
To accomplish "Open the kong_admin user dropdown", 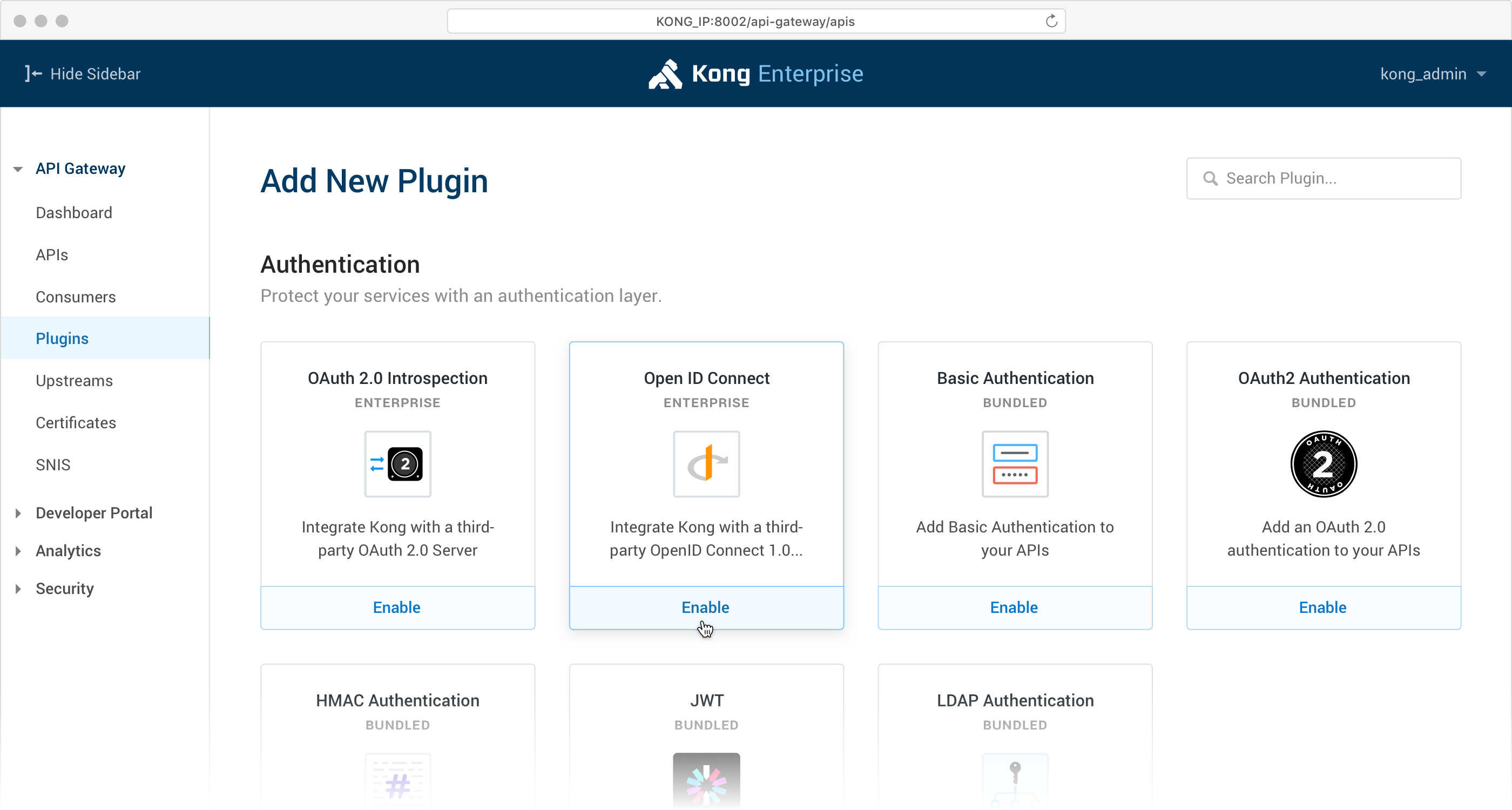I will (x=1432, y=74).
